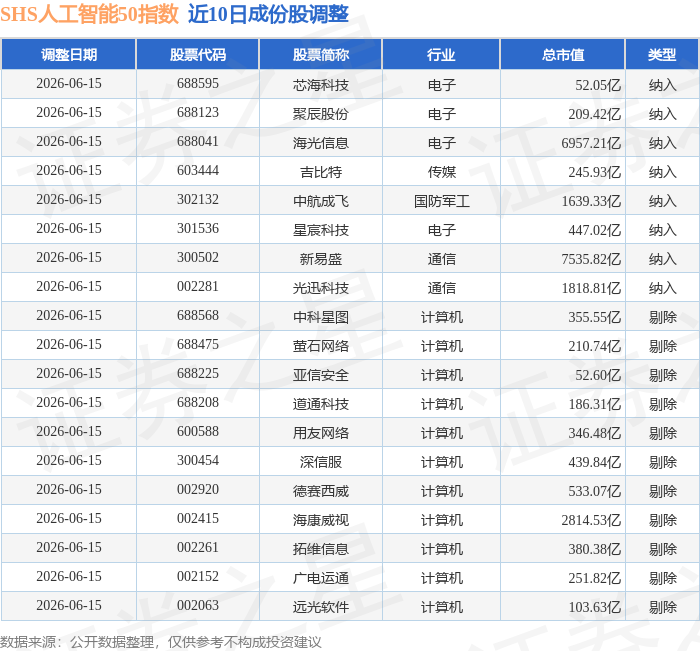The width and height of the screenshot is (700, 651).
Task: Click the 数据来源 footer note
Action: pos(161,642)
